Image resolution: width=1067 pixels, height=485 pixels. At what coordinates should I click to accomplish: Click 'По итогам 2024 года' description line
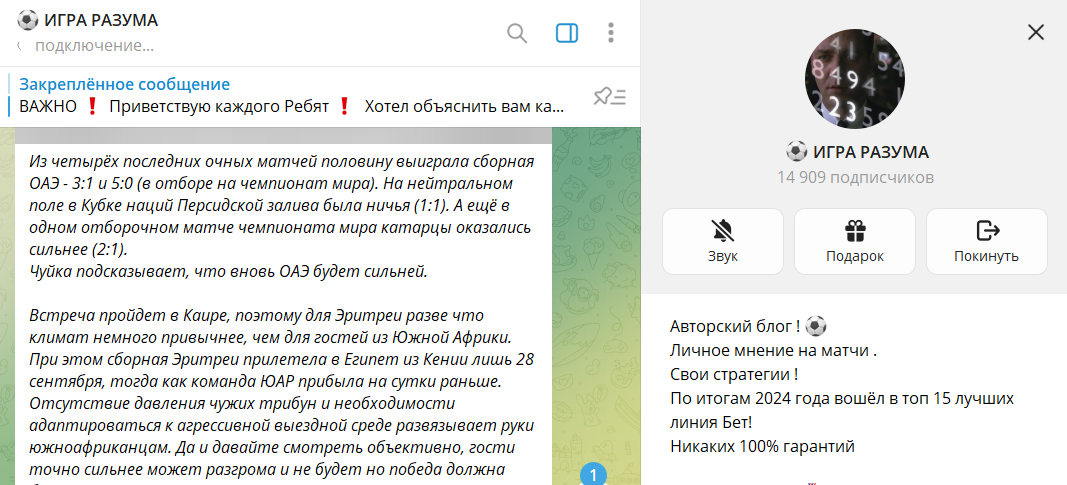point(842,410)
